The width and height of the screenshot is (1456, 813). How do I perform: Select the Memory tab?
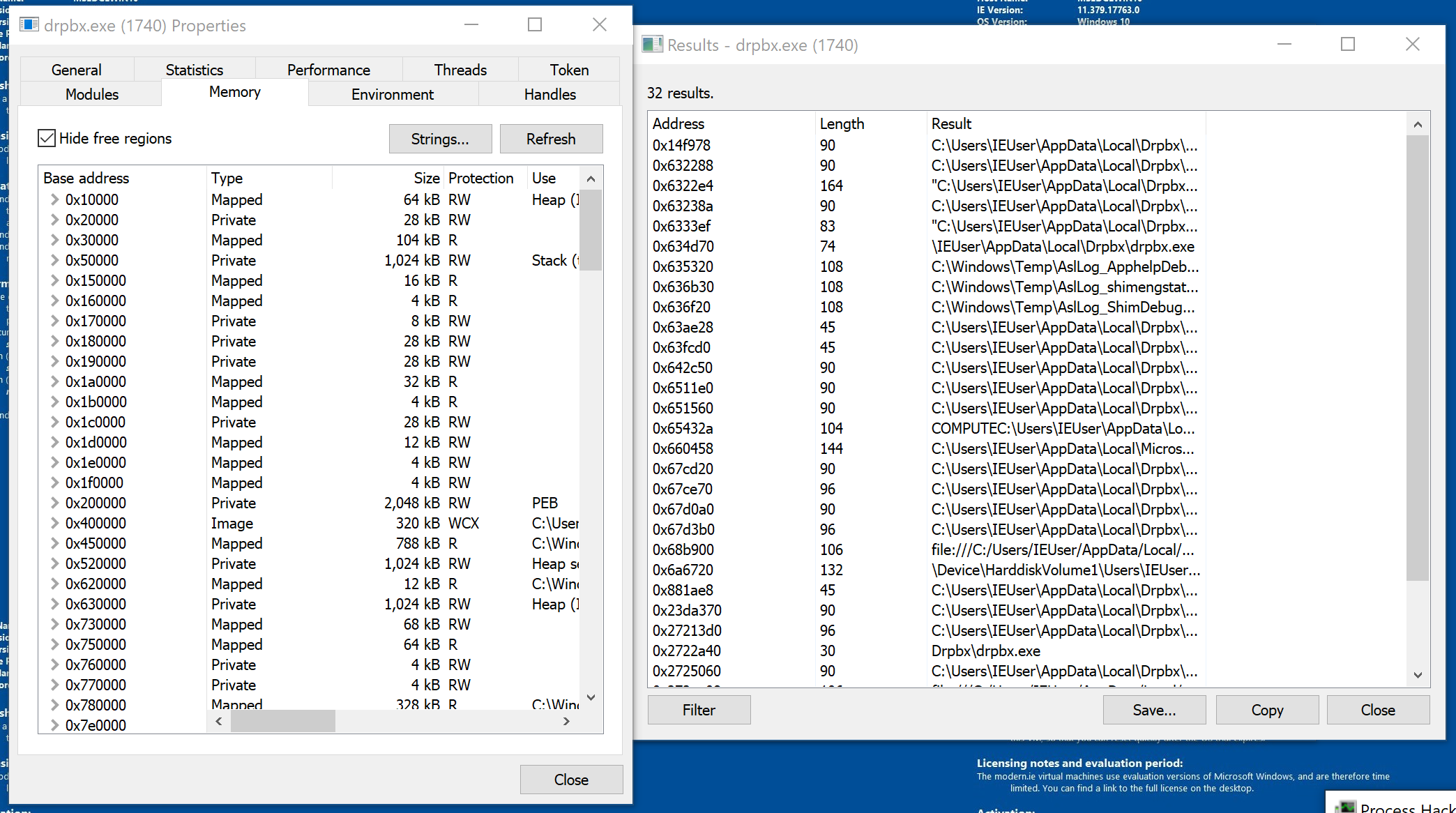235,92
